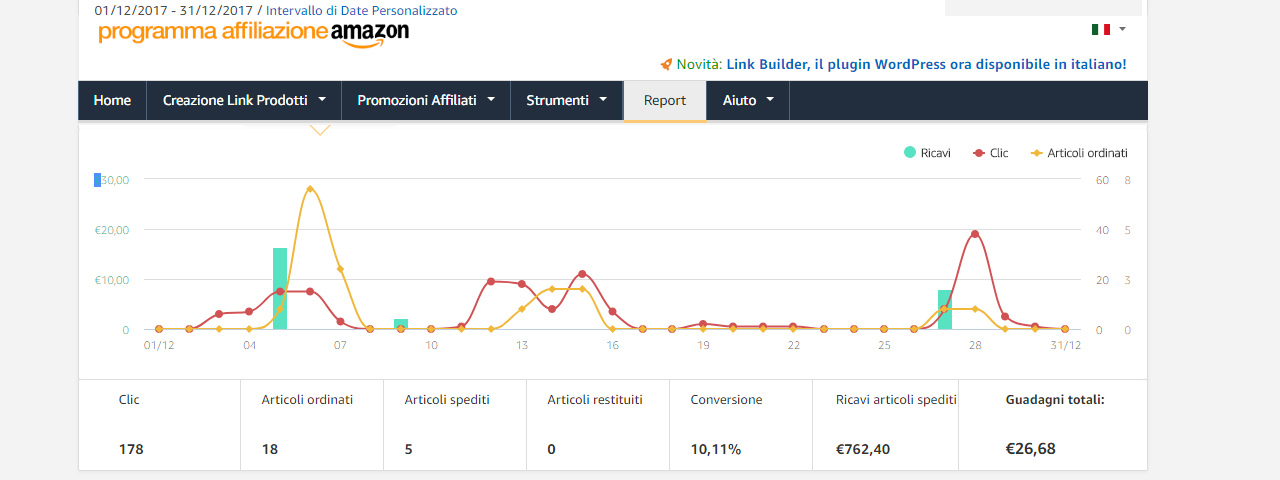Select the Ricavi articoli spediti value €762,40
This screenshot has height=480, width=1280.
coord(863,449)
